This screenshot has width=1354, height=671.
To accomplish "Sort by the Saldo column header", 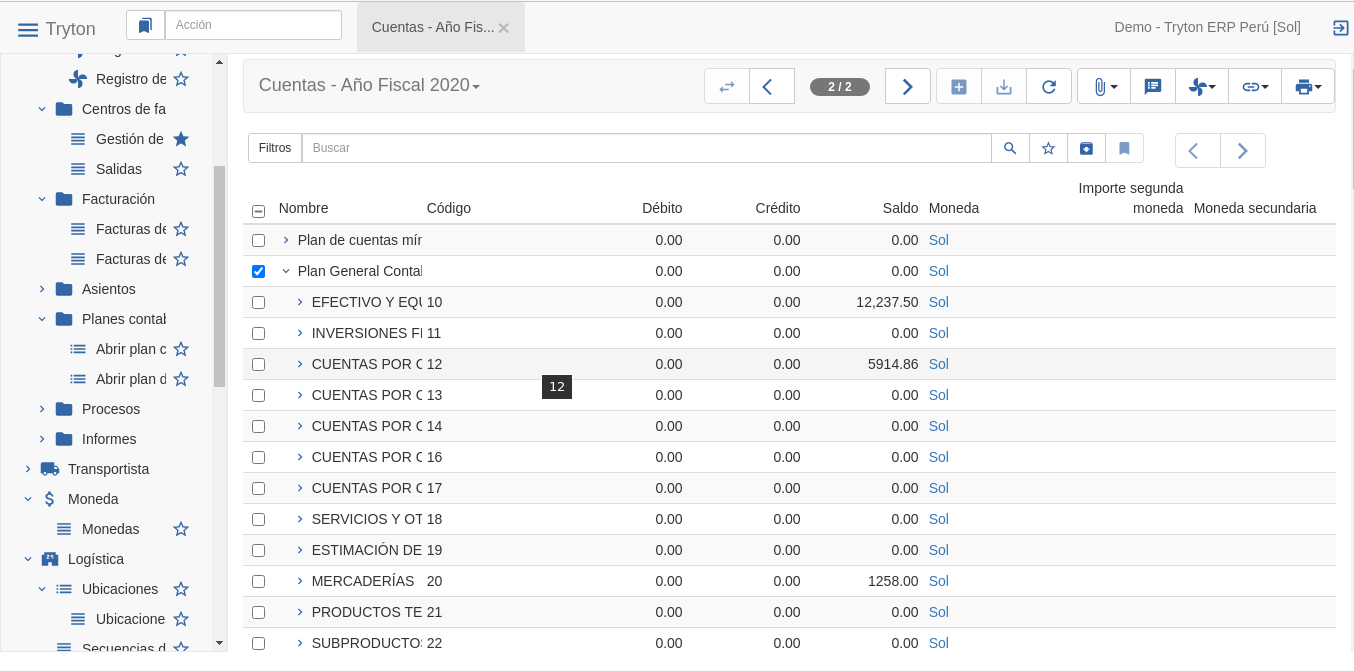I will (900, 208).
